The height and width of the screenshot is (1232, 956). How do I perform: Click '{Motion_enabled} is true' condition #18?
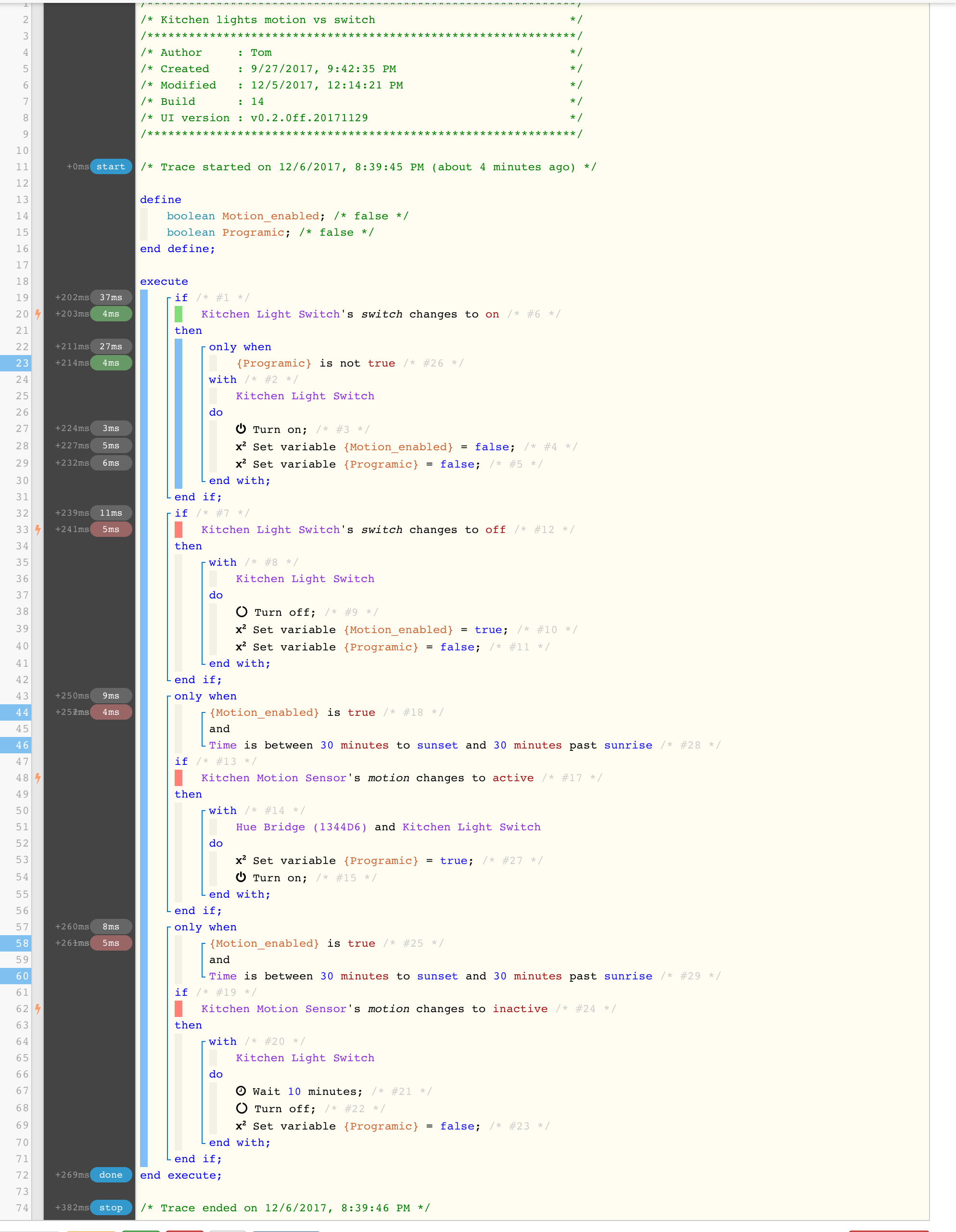click(293, 712)
